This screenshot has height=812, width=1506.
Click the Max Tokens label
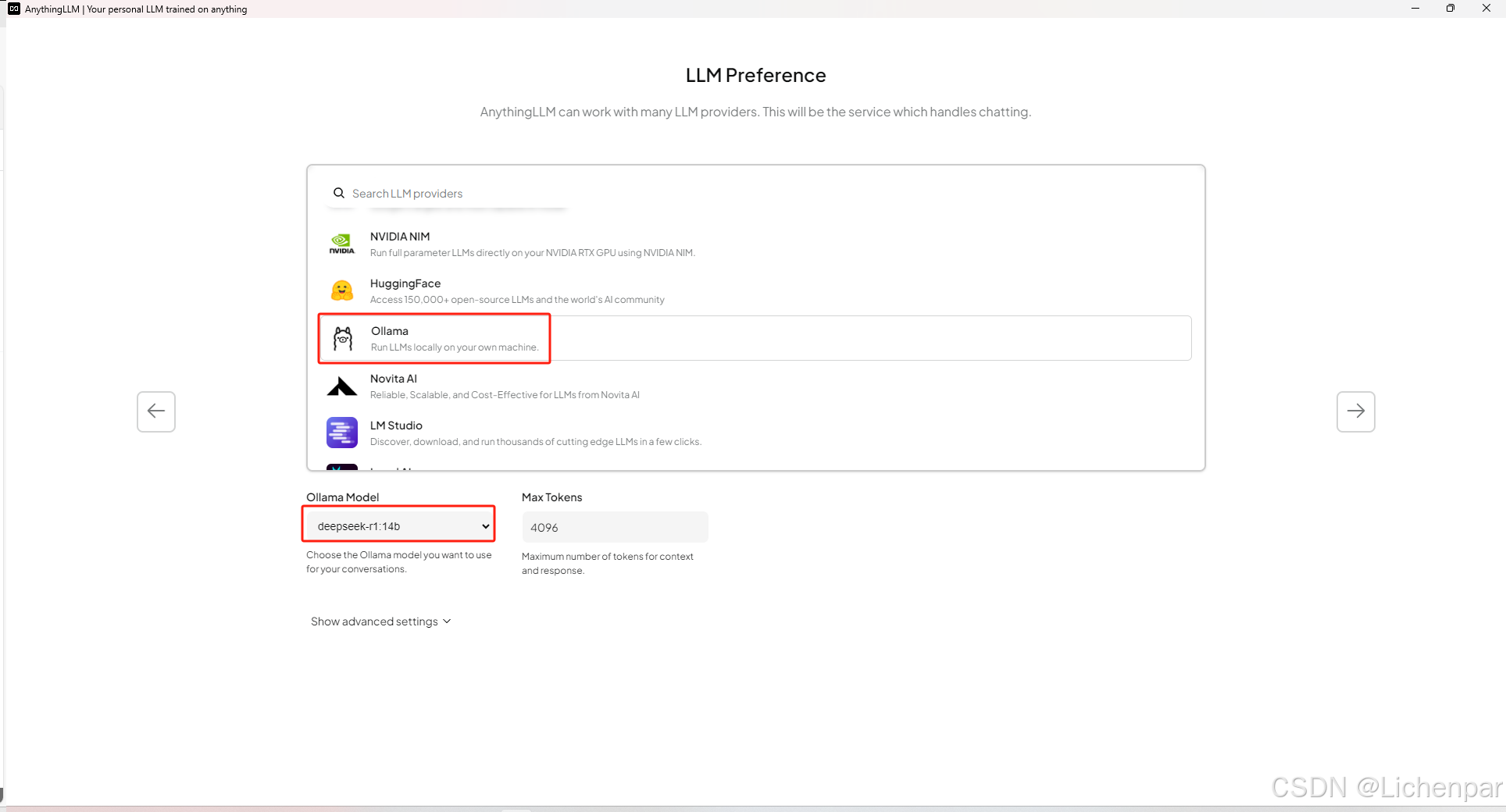click(x=552, y=497)
